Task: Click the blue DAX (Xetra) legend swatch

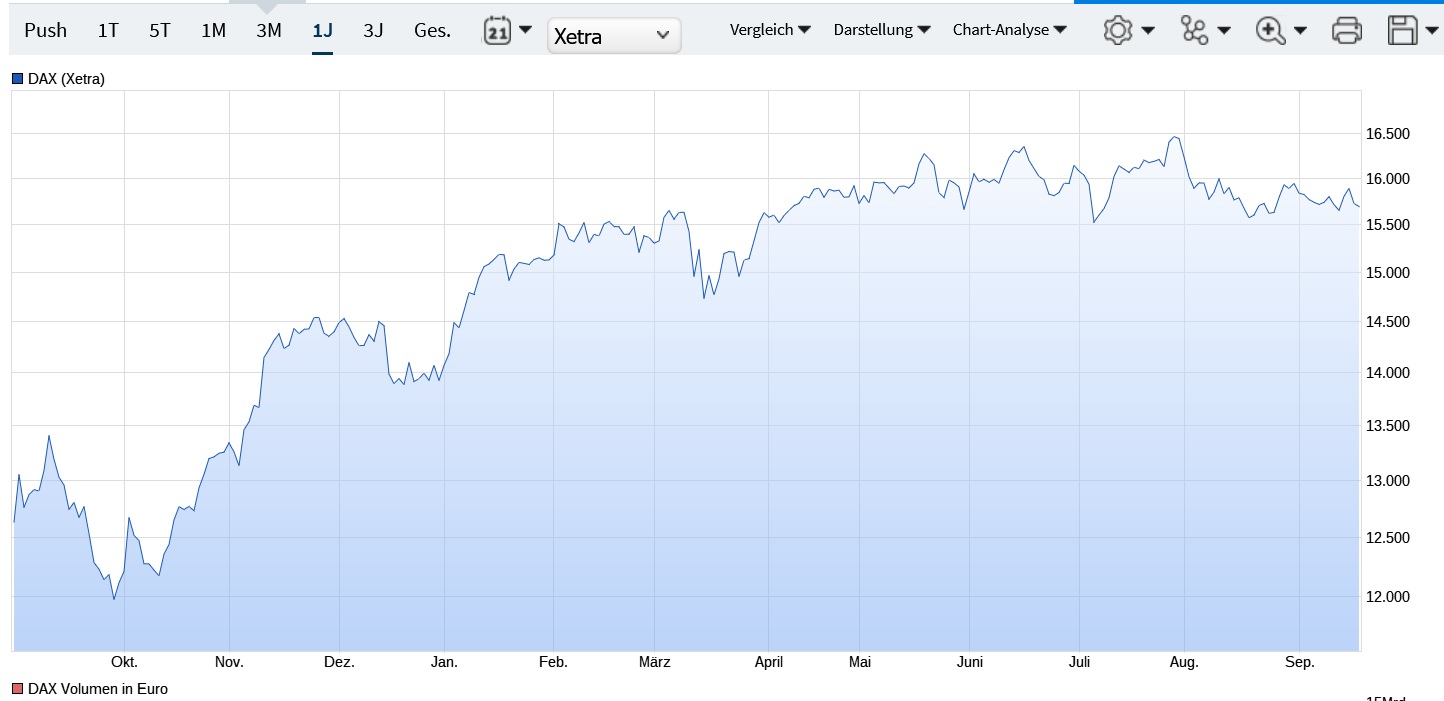Action: tap(17, 79)
